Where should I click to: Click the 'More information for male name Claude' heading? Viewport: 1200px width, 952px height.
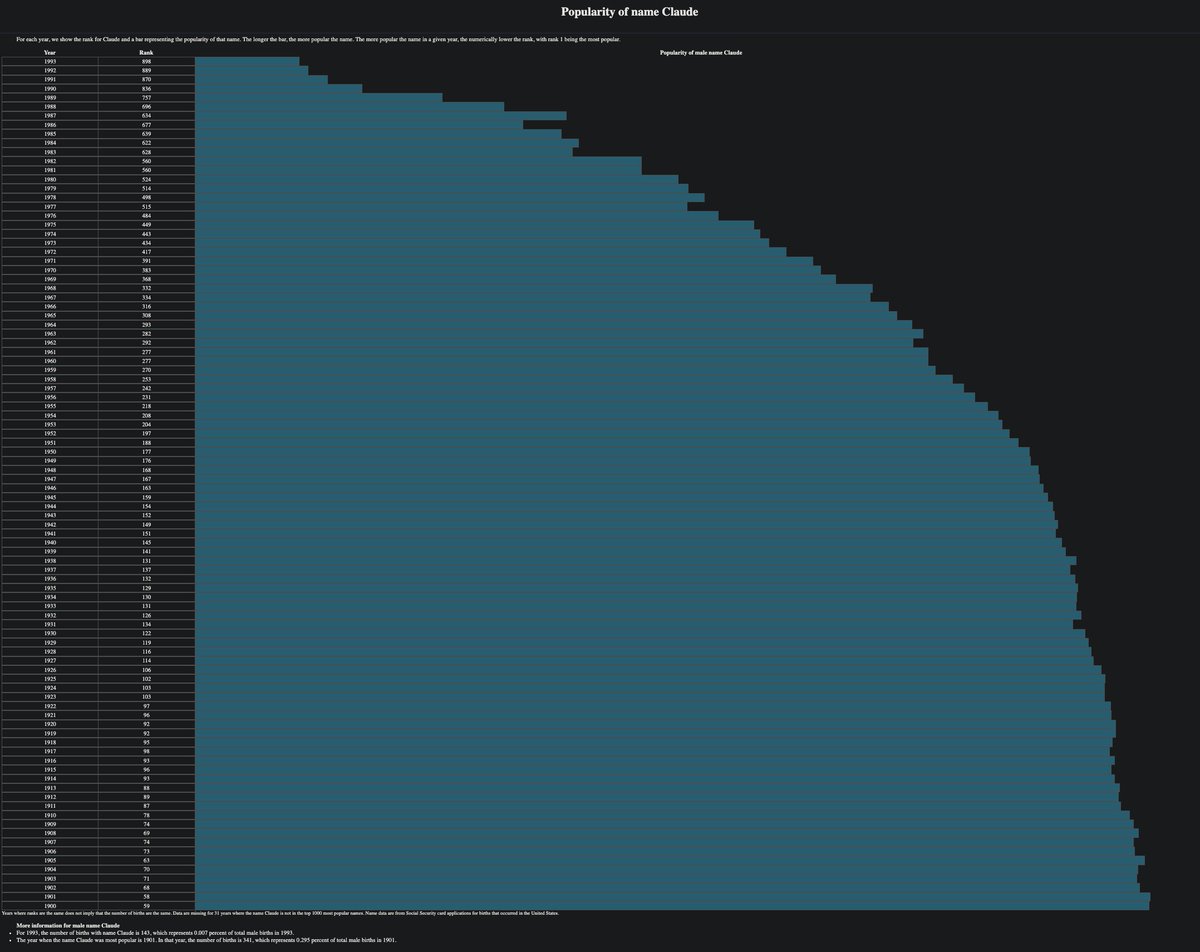coord(68,925)
